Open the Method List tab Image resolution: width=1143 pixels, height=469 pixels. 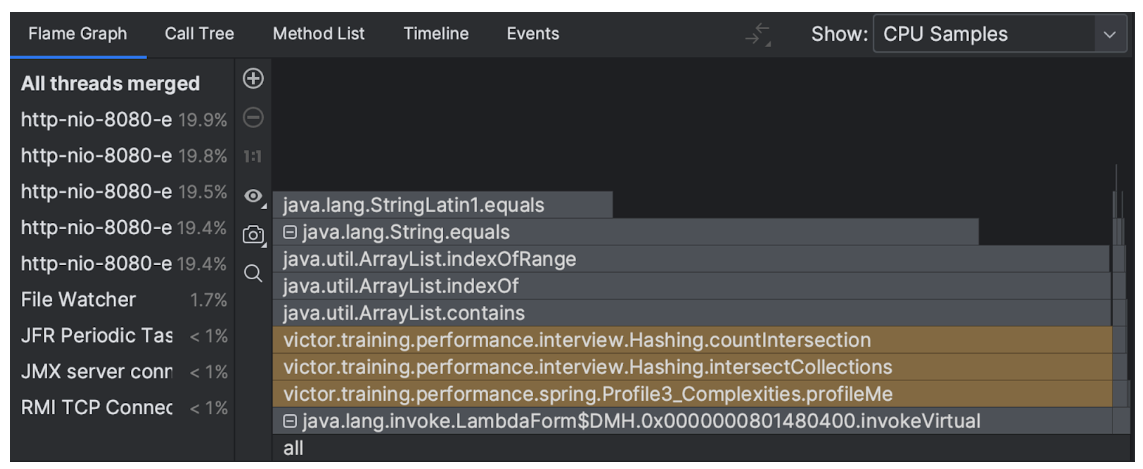(317, 34)
